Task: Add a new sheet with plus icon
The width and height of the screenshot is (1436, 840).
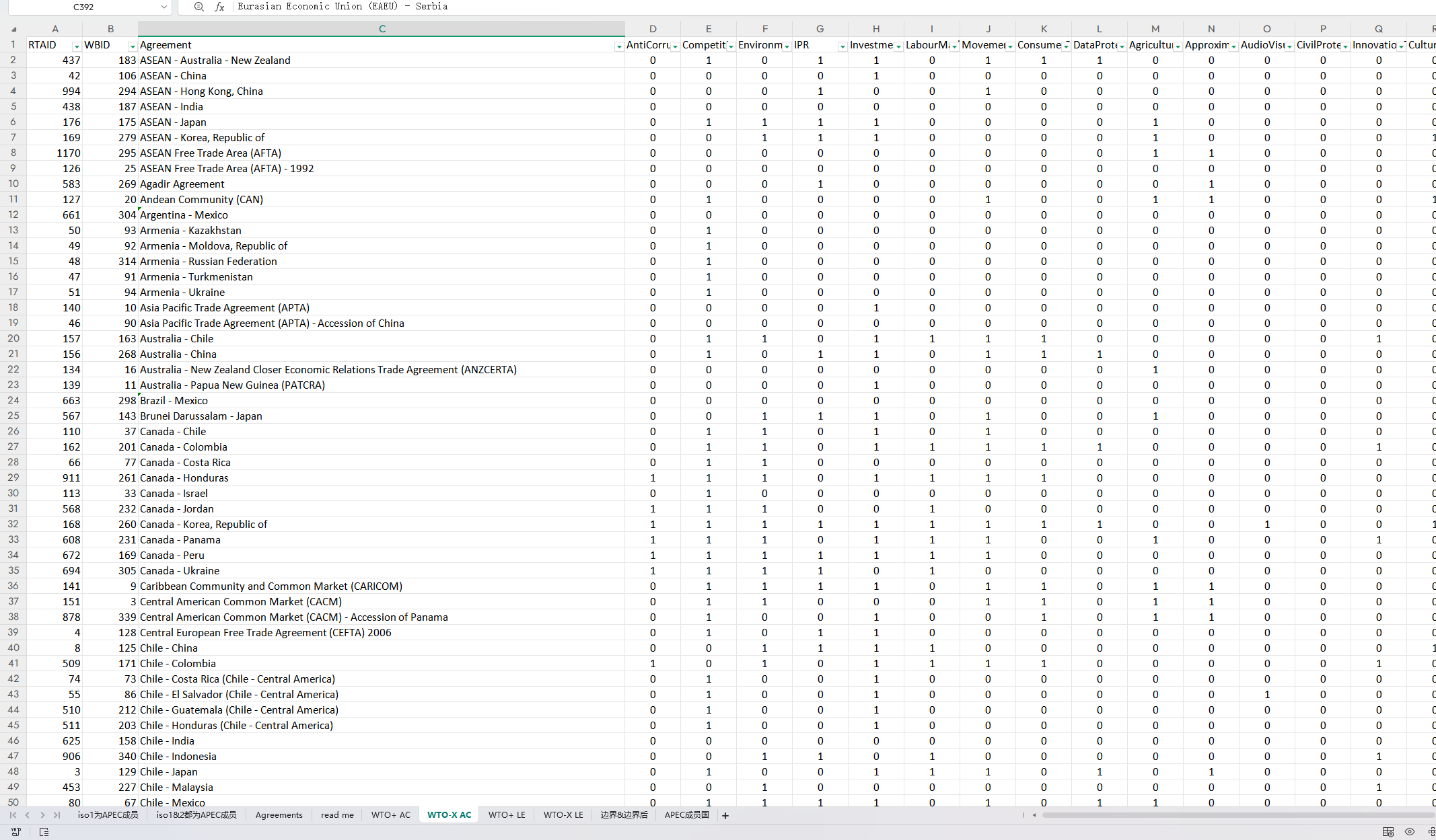Action: click(725, 815)
